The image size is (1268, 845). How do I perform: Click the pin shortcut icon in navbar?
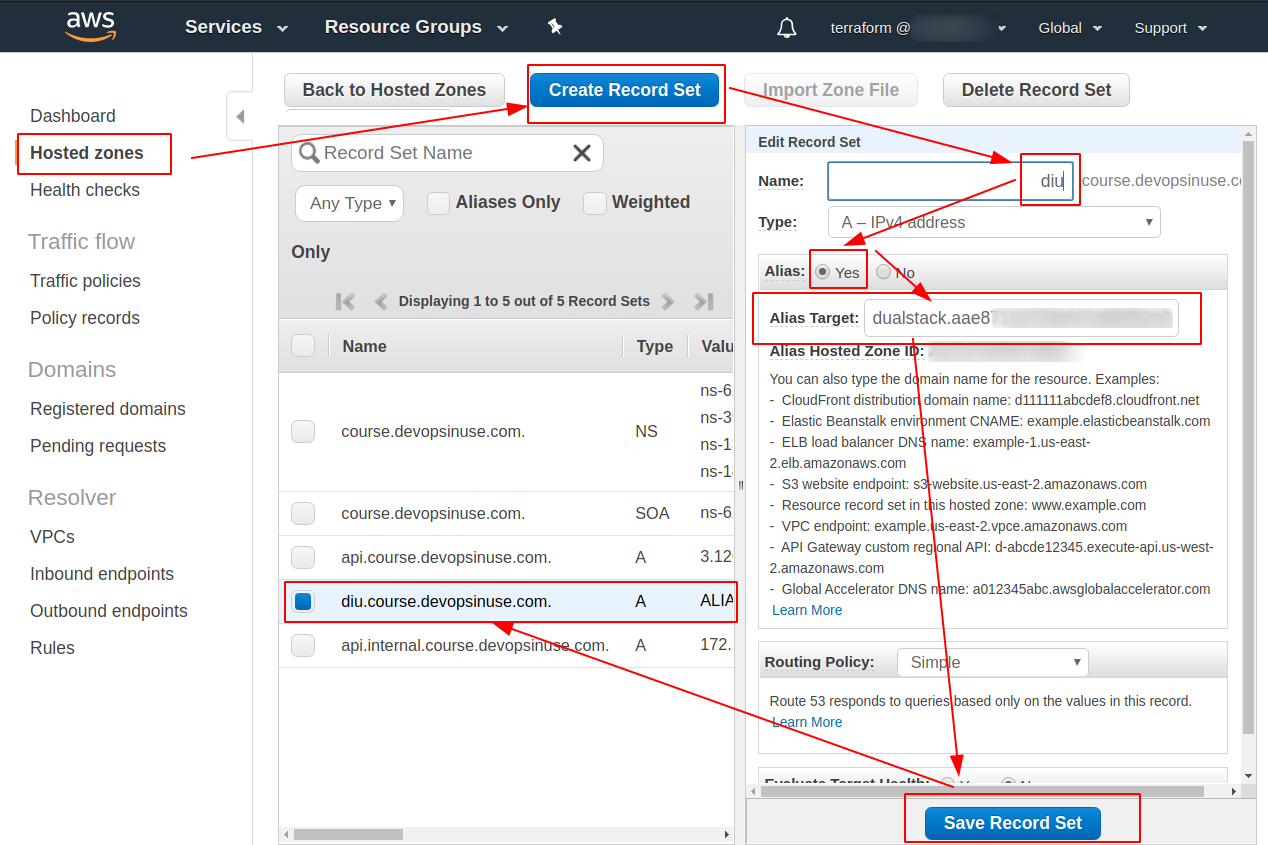tap(555, 27)
